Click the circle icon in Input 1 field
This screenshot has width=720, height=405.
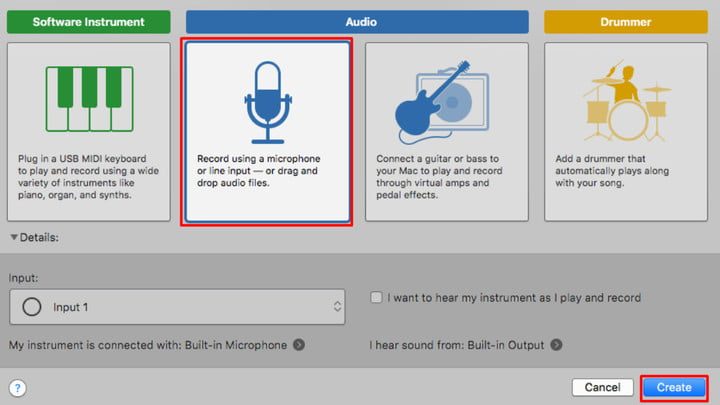pos(31,307)
